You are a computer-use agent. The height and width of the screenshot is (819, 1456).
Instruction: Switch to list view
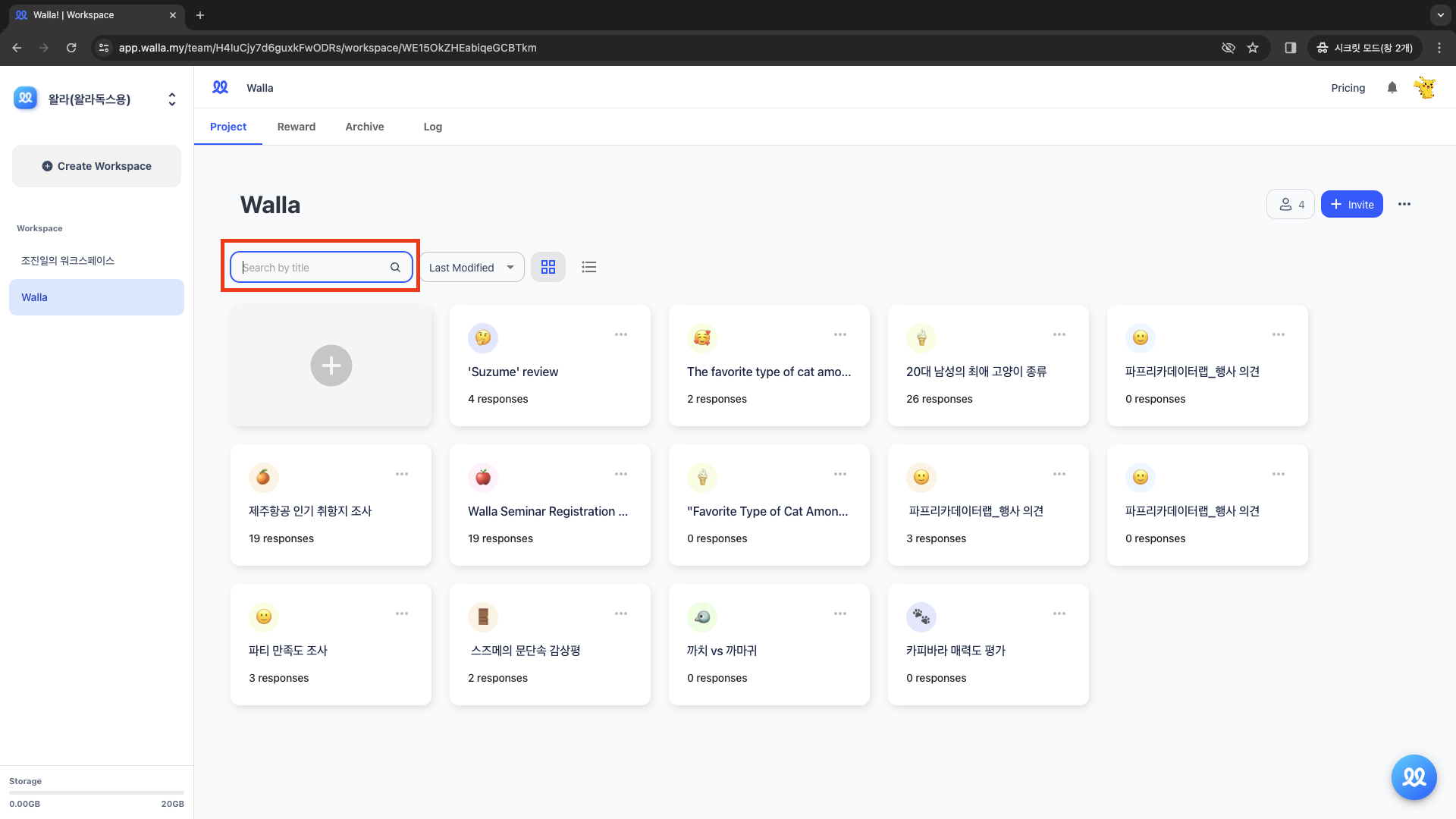coord(588,267)
